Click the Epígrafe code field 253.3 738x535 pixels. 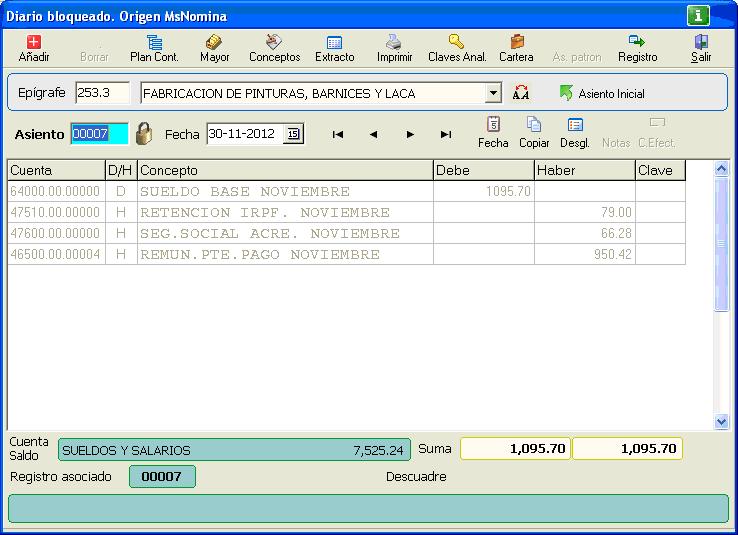click(x=103, y=93)
